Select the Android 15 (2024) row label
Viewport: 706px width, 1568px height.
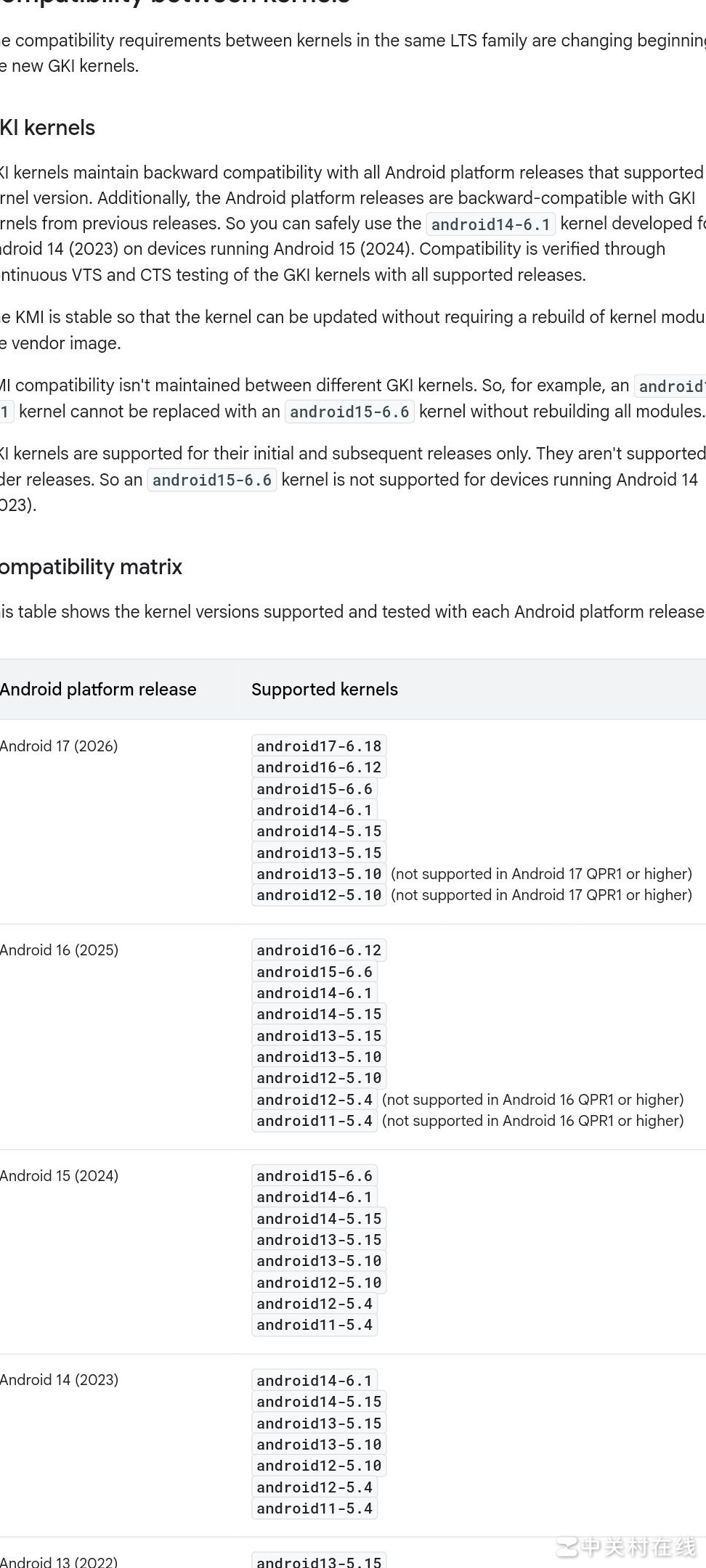click(x=59, y=1176)
